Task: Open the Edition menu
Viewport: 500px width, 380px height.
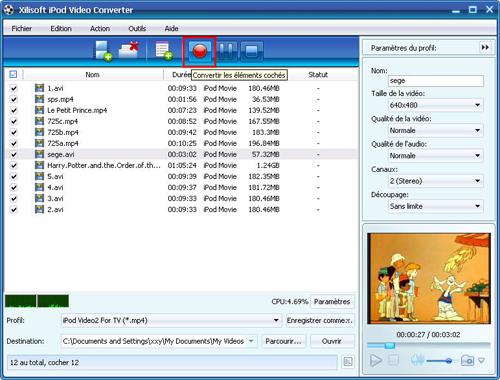Action: click(61, 28)
